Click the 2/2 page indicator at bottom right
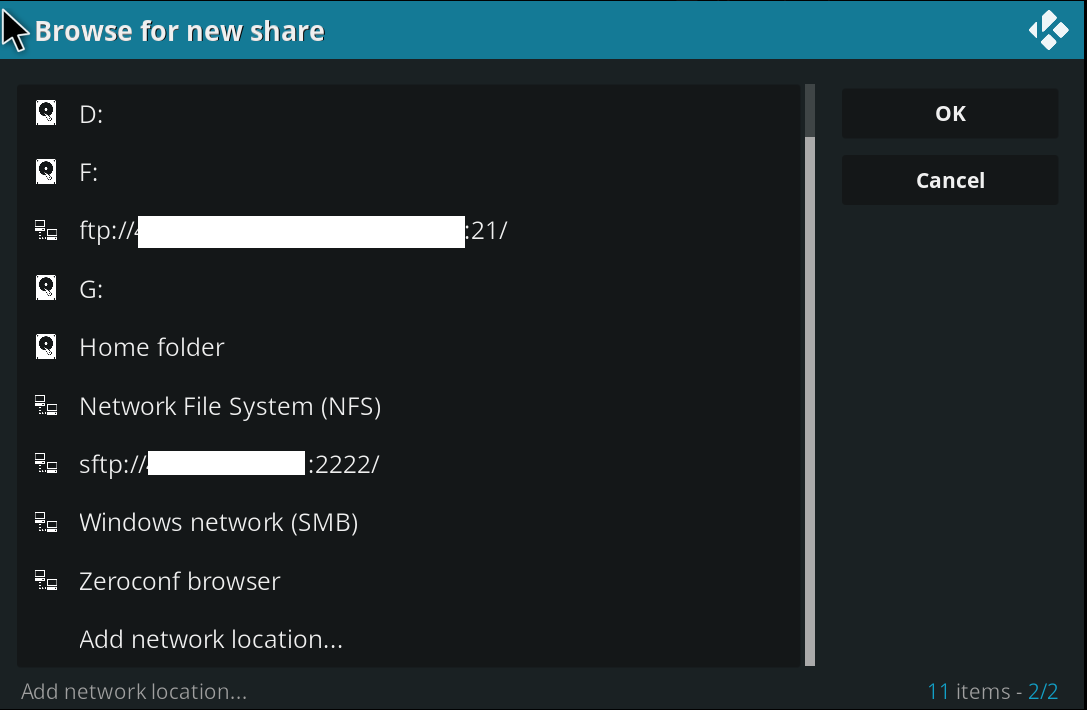The image size is (1087, 710). (x=1043, y=691)
